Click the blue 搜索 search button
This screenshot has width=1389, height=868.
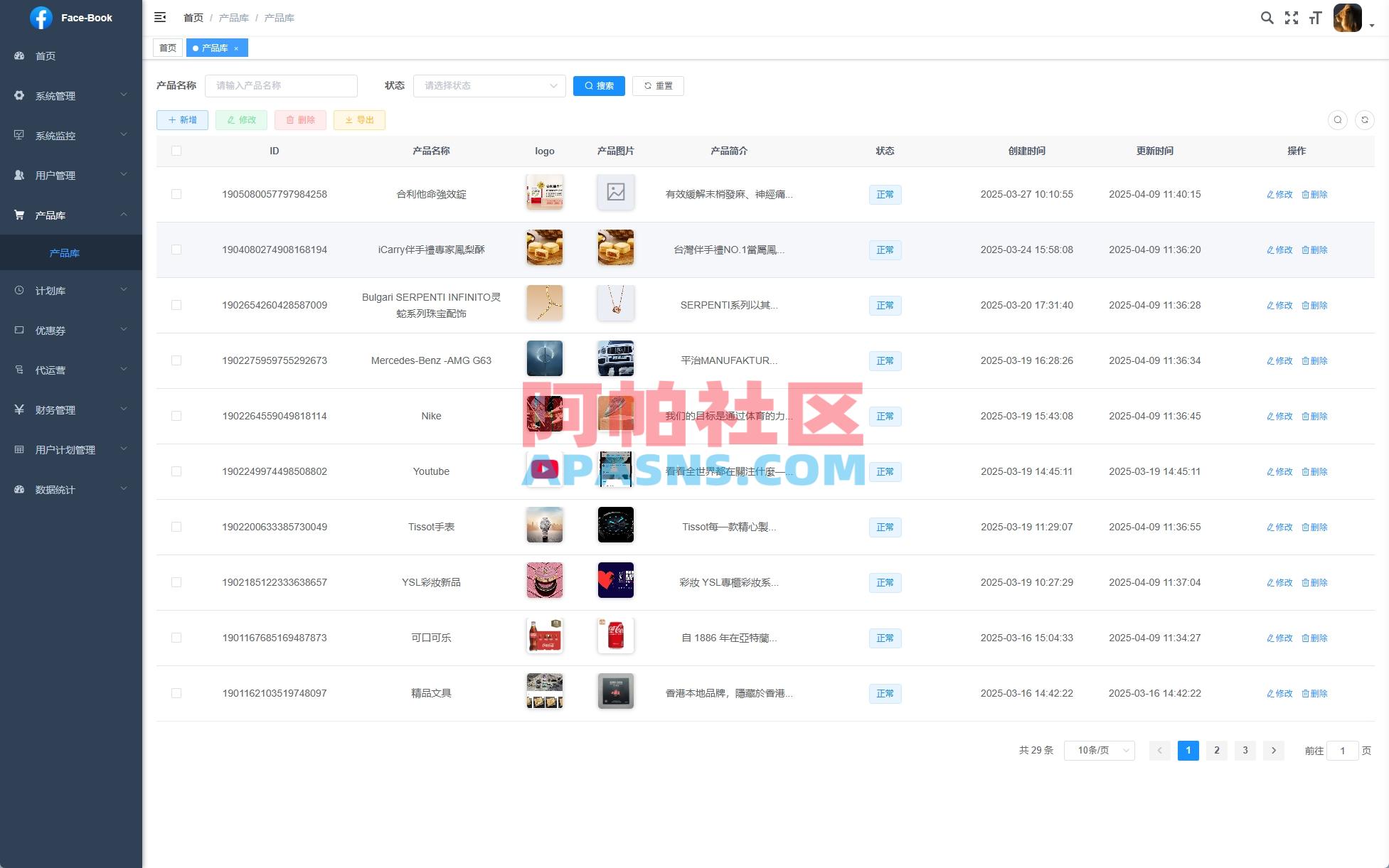[599, 85]
